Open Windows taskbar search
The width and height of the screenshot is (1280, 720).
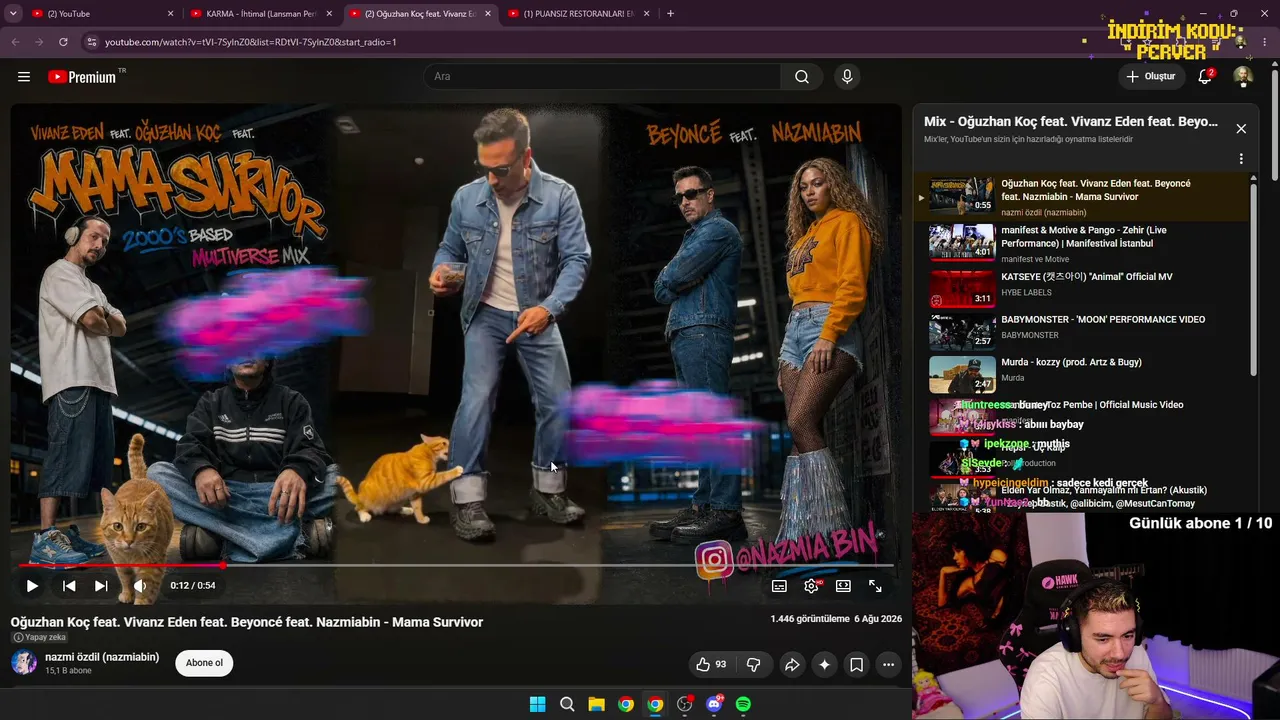click(567, 704)
